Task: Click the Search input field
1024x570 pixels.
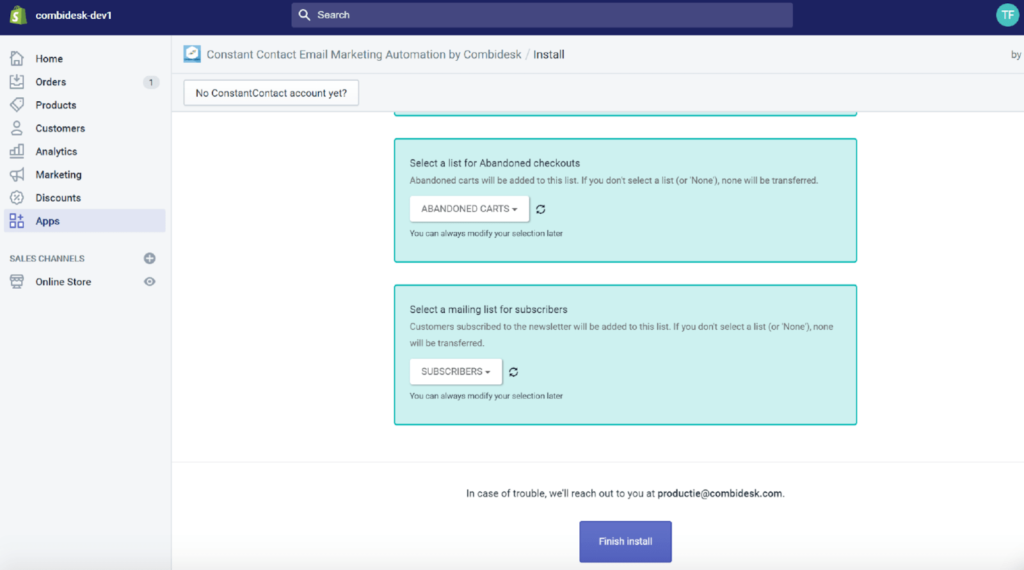Action: tap(542, 15)
